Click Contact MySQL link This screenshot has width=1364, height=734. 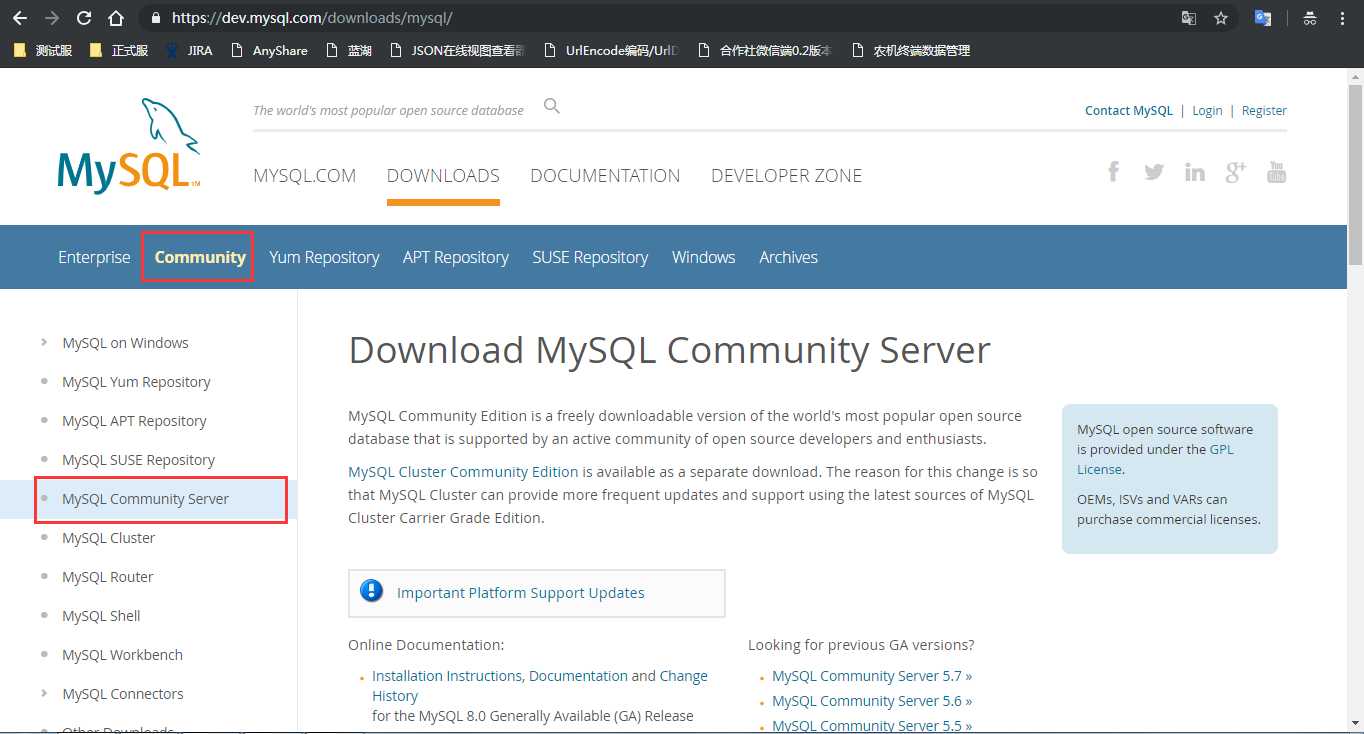point(1129,110)
